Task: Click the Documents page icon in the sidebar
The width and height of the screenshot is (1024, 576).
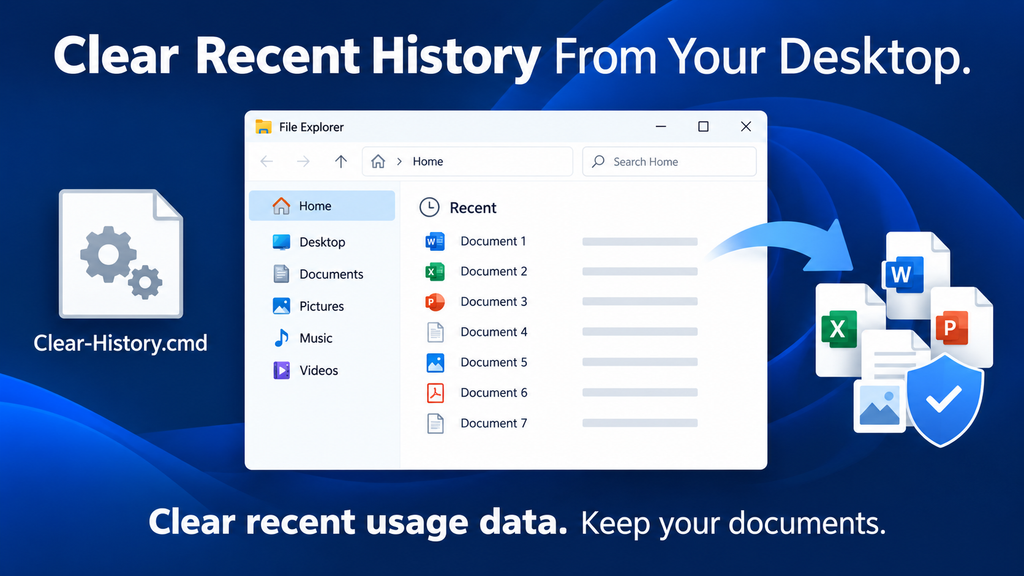Action: point(281,274)
